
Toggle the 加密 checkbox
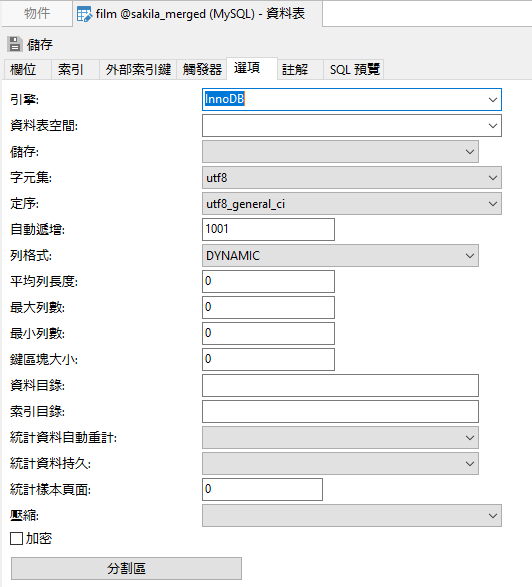coord(16,539)
